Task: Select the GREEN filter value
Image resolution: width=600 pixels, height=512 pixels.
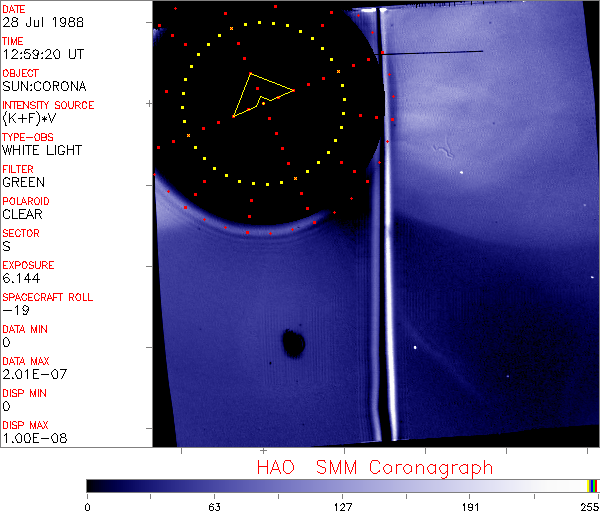Action: pyautogui.click(x=24, y=182)
